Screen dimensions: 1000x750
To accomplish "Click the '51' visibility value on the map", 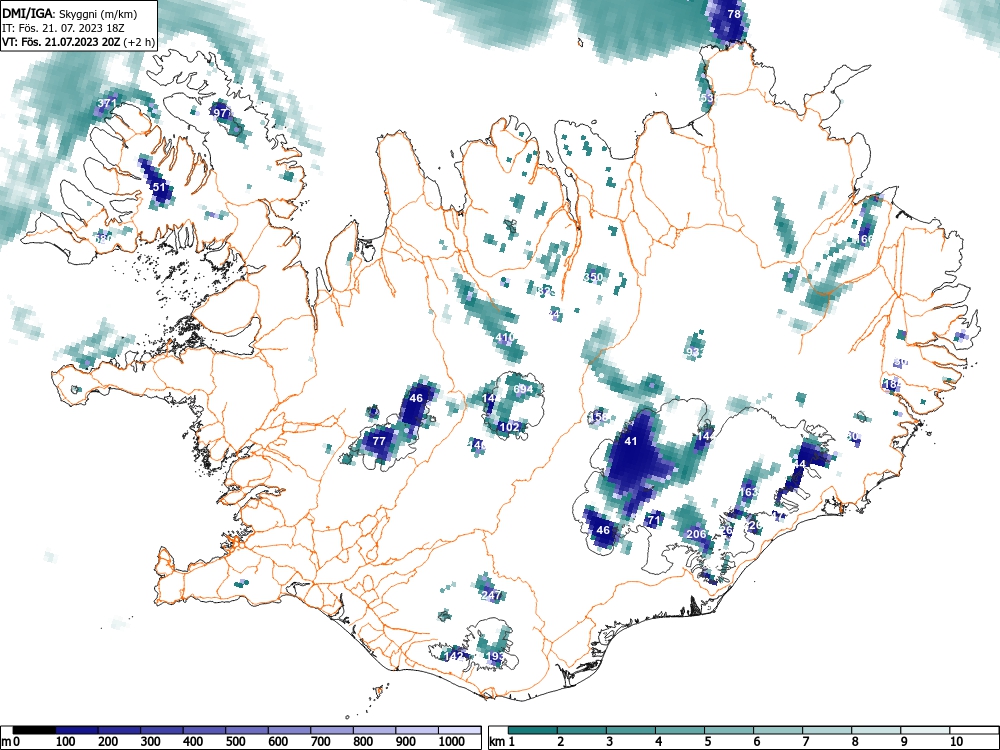I will coord(159,188).
